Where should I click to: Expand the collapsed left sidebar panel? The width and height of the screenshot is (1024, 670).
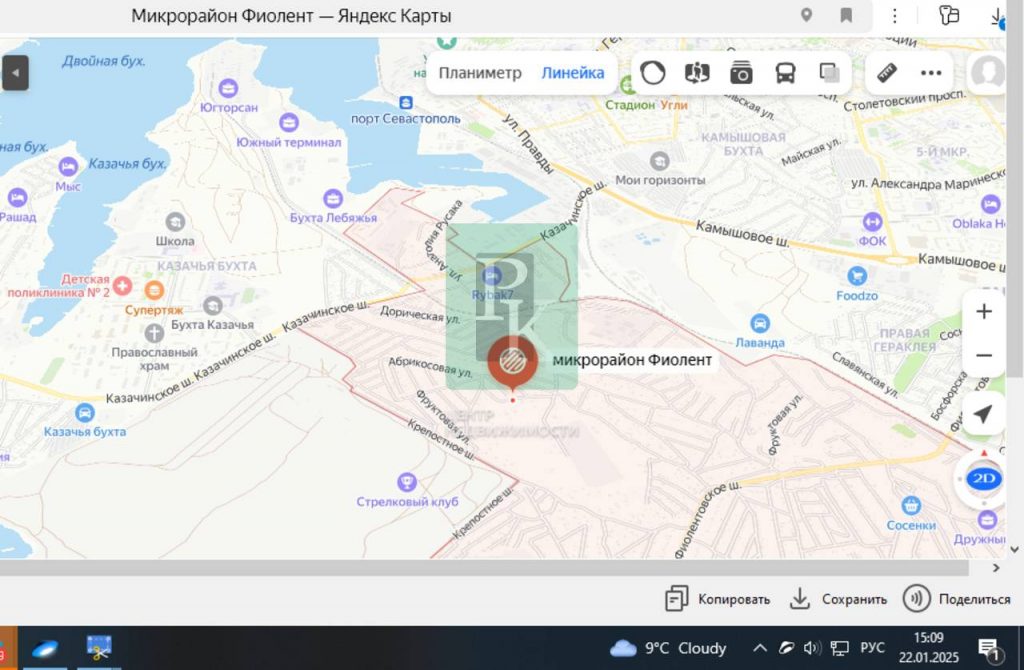(15, 73)
